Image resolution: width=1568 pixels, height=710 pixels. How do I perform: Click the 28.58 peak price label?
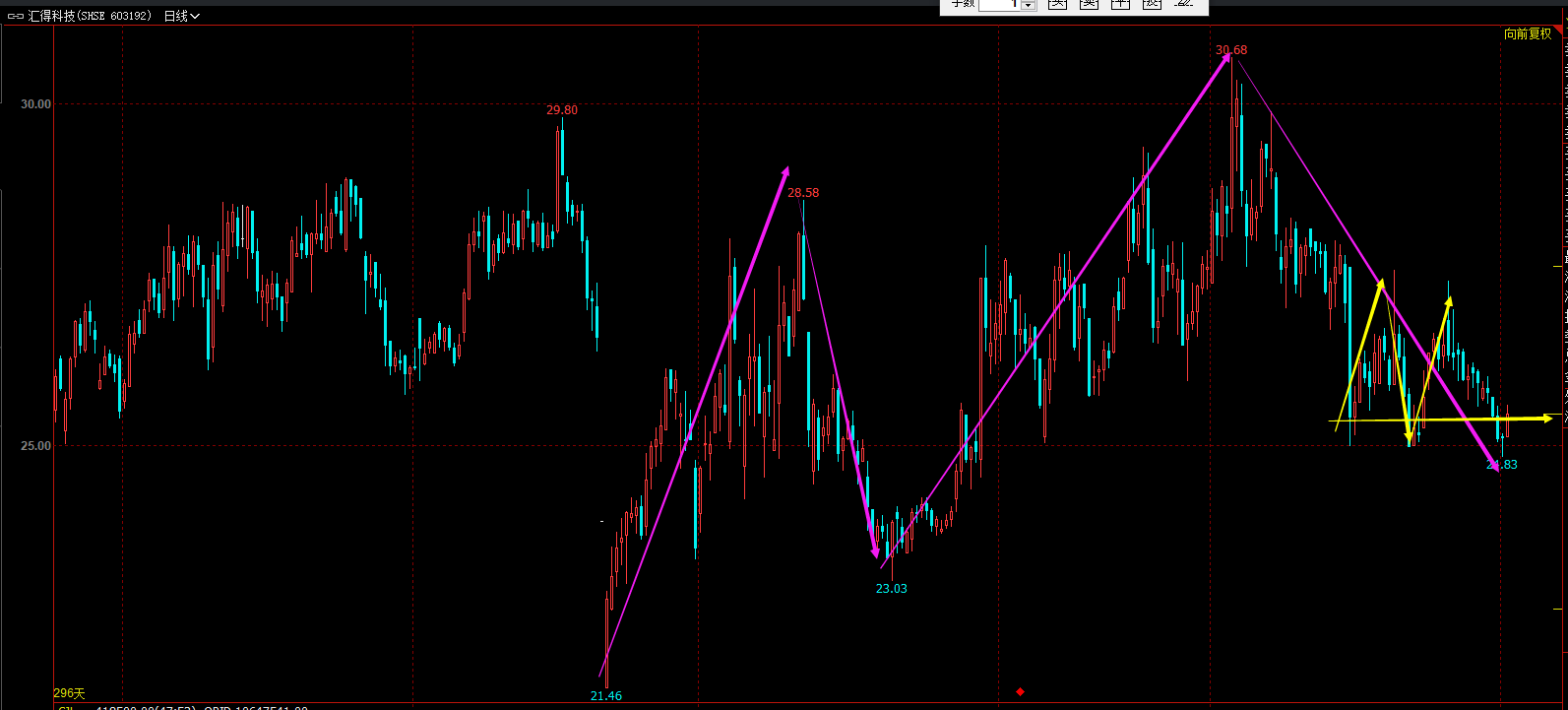(803, 193)
